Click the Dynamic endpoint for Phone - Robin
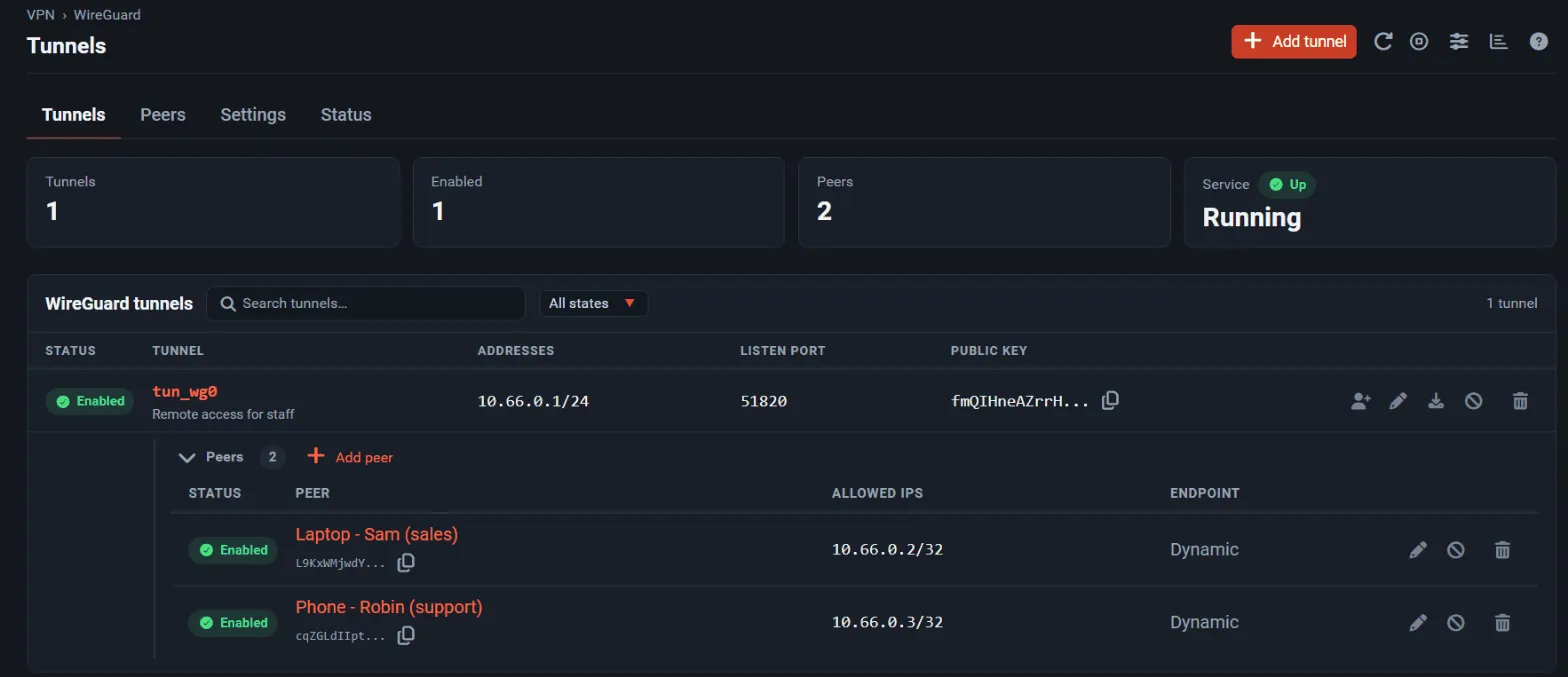This screenshot has height=677, width=1568. coord(1204,622)
